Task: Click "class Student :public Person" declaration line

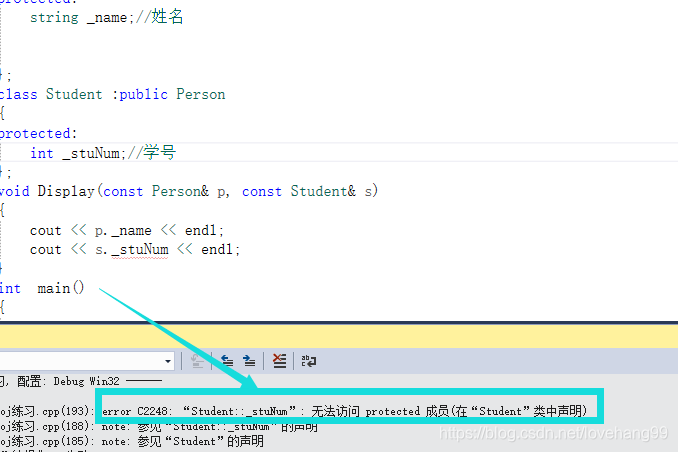Action: pos(112,94)
